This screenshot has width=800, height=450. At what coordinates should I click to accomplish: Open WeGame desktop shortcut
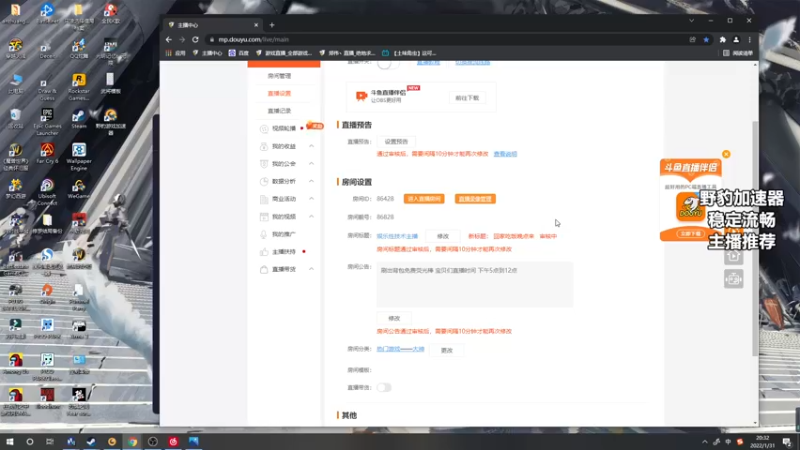(79, 189)
